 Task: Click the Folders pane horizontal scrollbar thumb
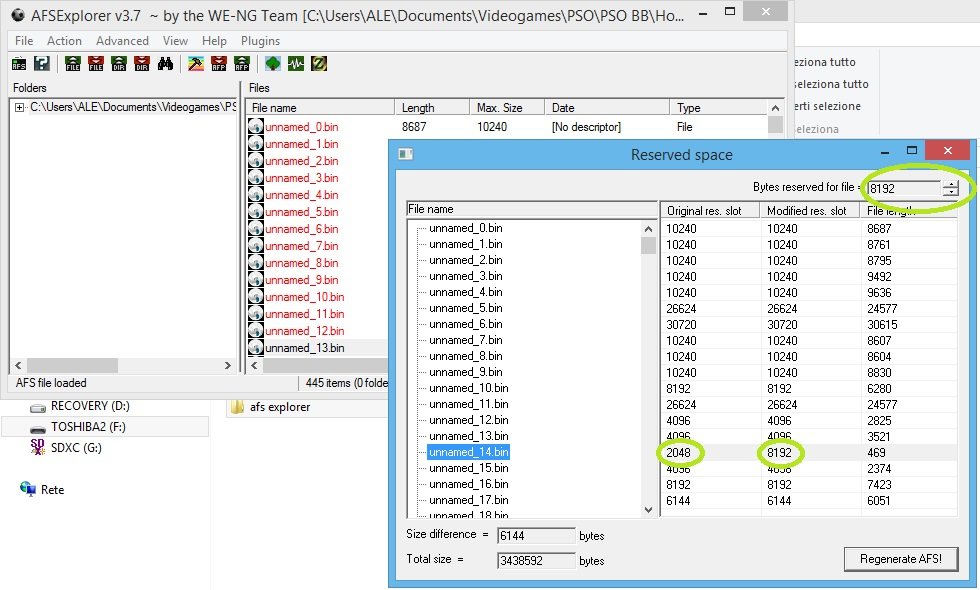click(72, 366)
